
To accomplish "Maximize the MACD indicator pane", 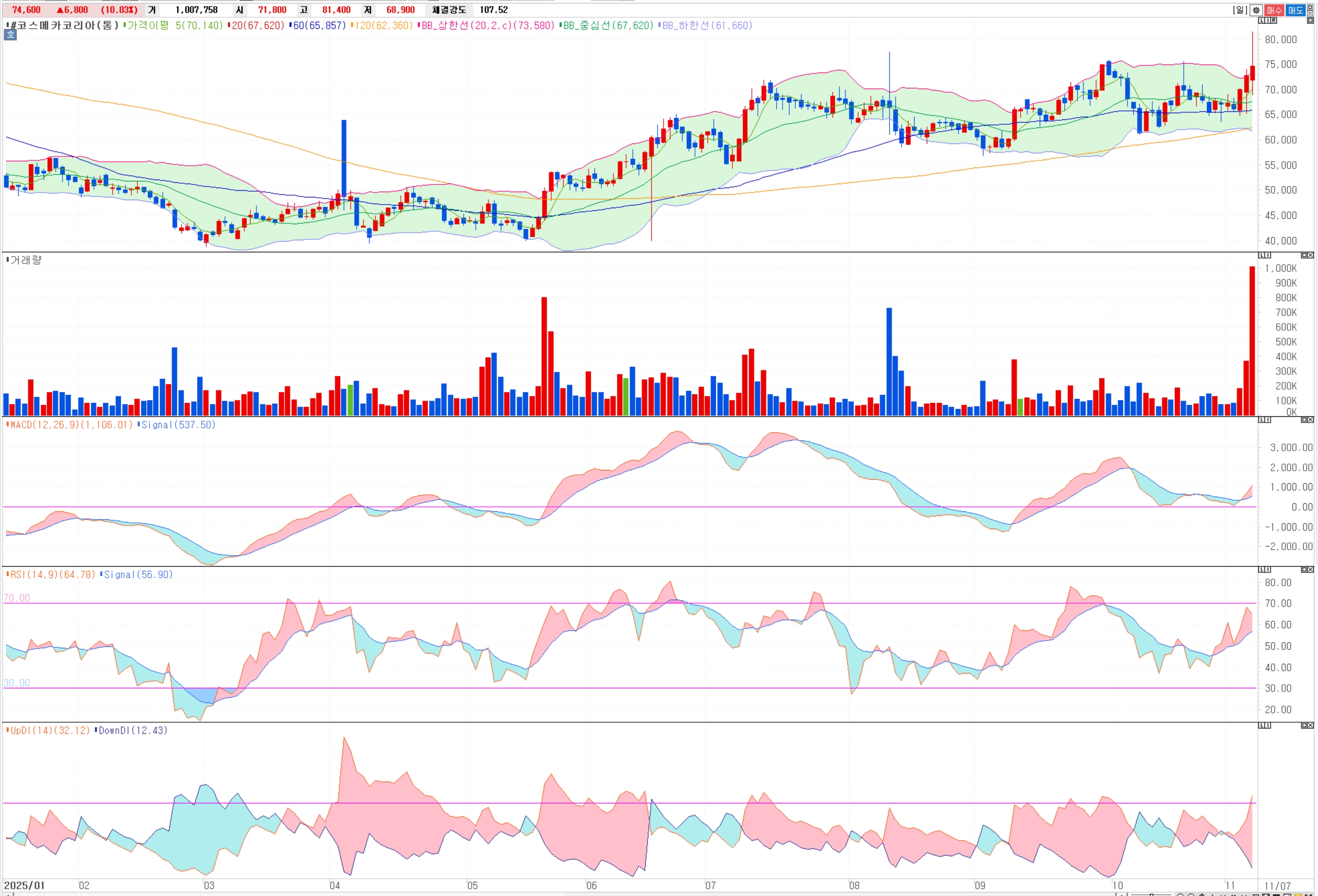I will point(1304,419).
